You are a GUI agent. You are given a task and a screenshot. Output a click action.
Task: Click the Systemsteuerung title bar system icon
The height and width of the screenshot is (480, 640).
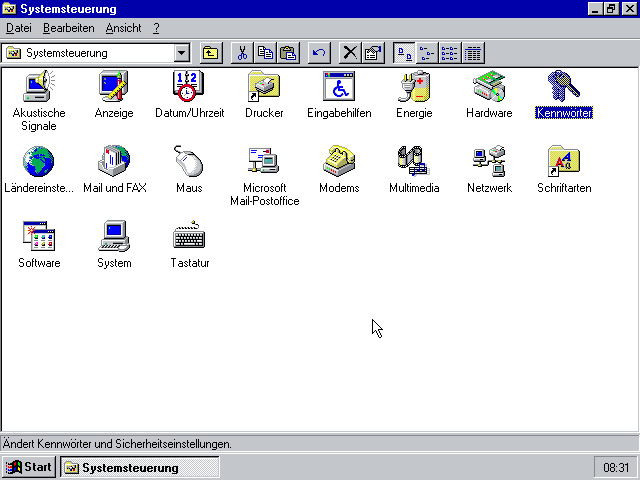tap(9, 9)
